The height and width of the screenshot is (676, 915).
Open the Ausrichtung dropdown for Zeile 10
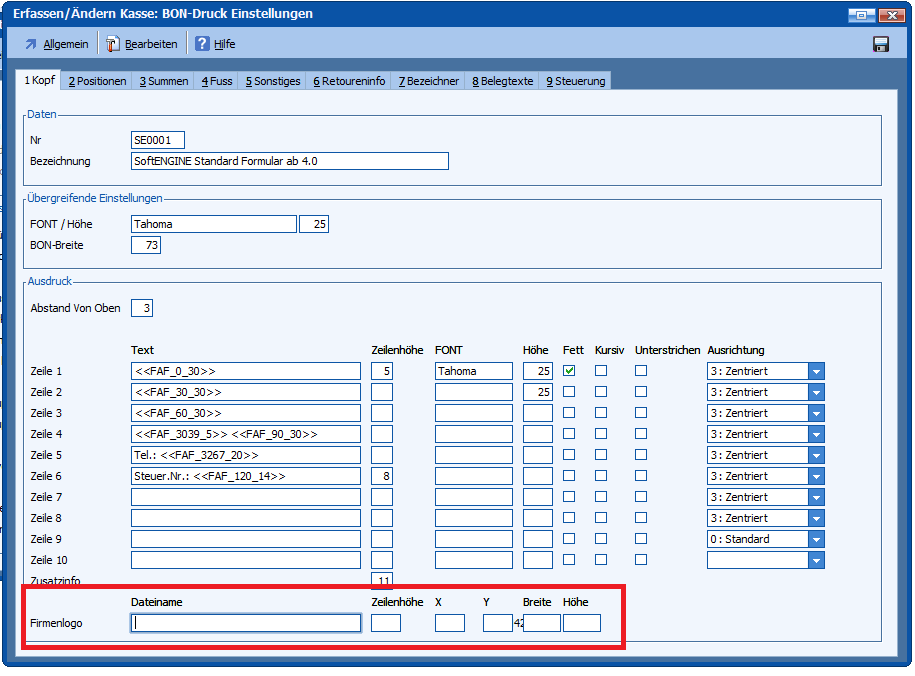pyautogui.click(x=816, y=560)
